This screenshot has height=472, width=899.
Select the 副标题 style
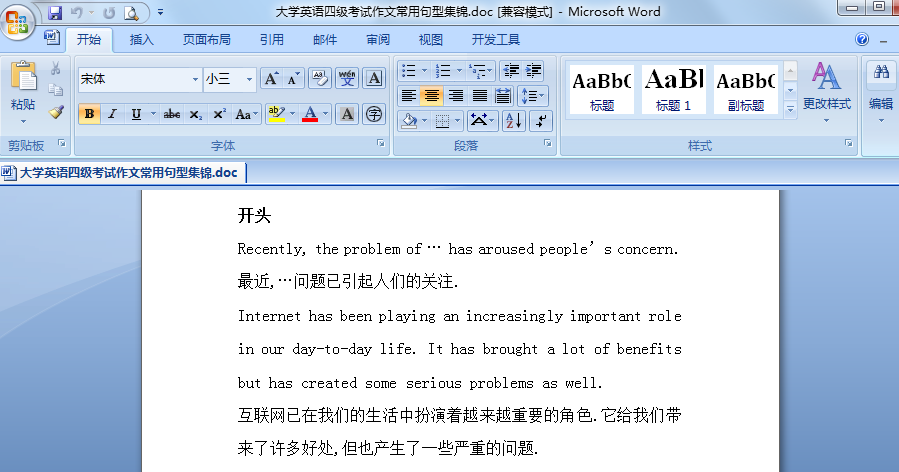[x=746, y=89]
